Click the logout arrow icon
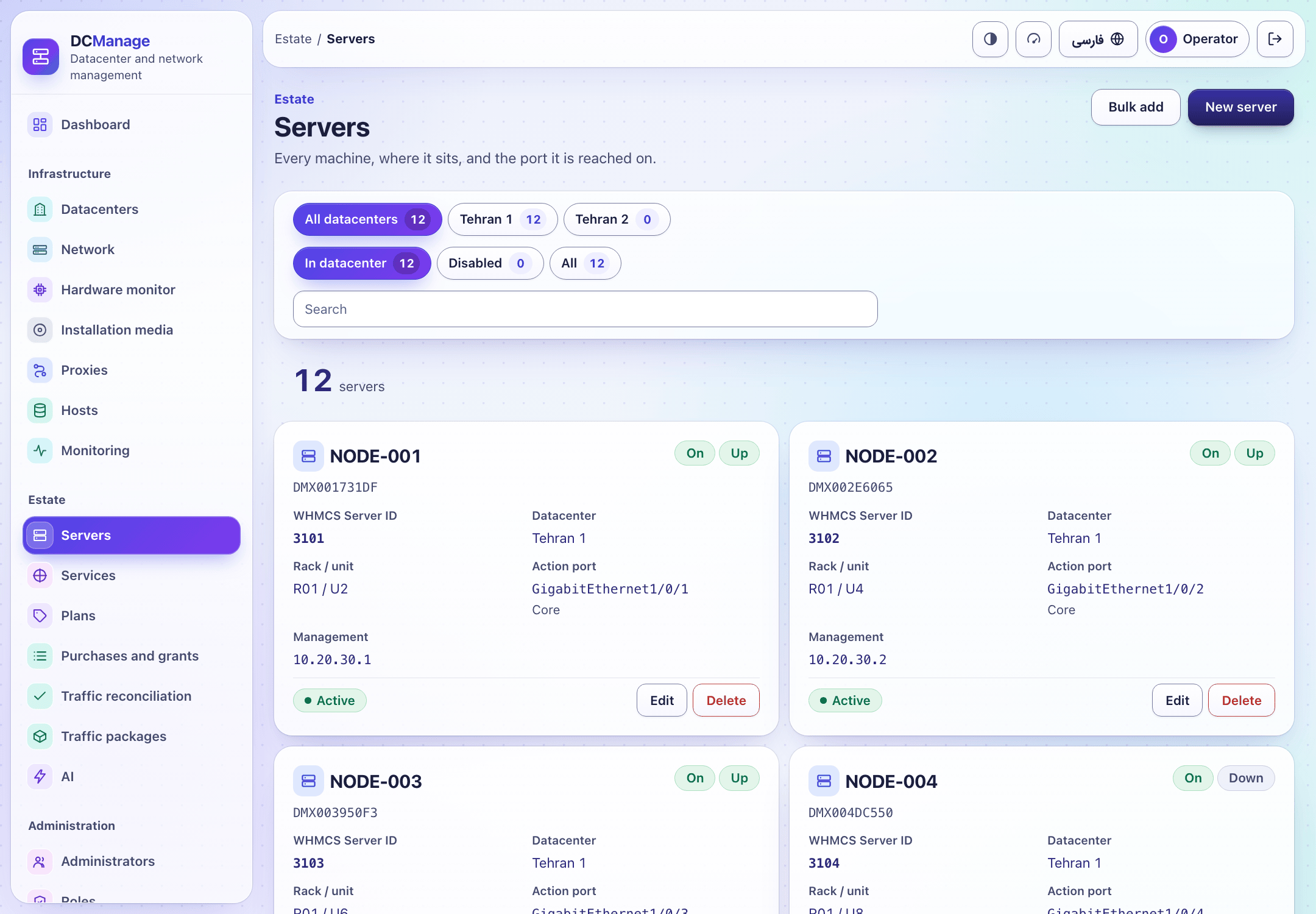1316x914 pixels. pos(1275,39)
